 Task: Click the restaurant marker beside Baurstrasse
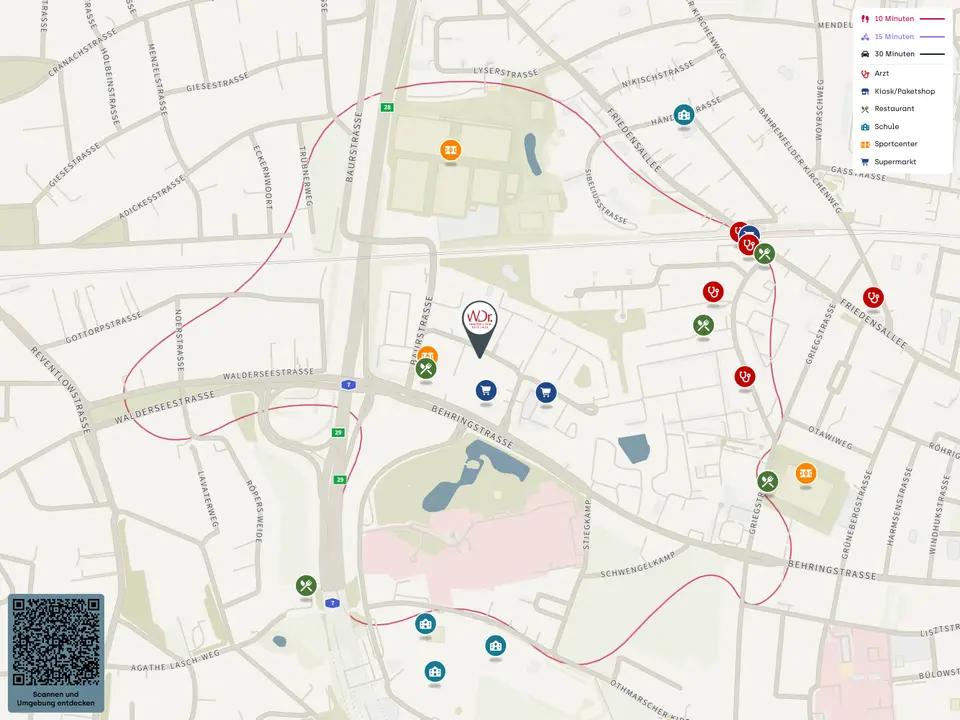426,369
